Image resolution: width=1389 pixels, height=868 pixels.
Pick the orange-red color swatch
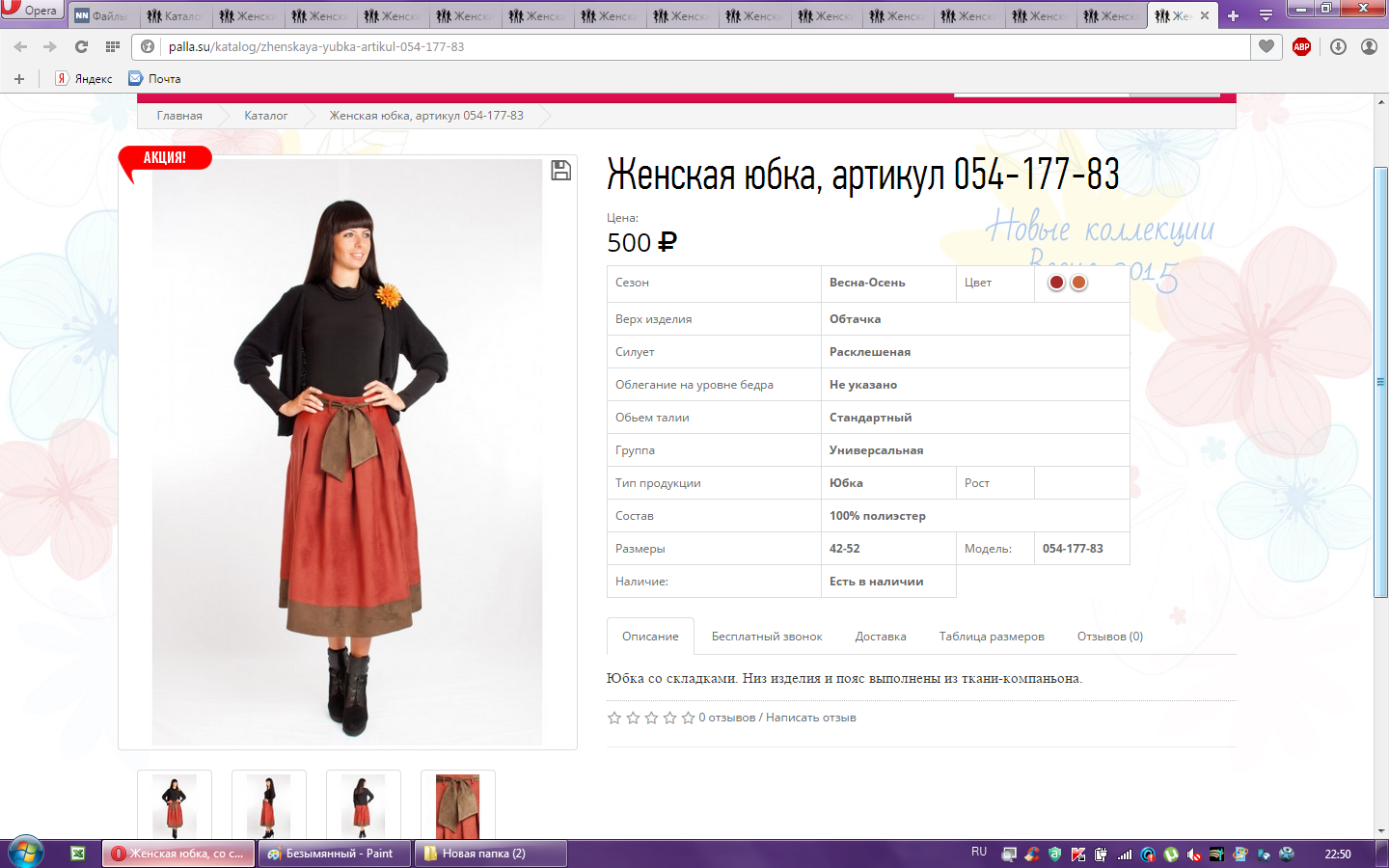[x=1079, y=283]
